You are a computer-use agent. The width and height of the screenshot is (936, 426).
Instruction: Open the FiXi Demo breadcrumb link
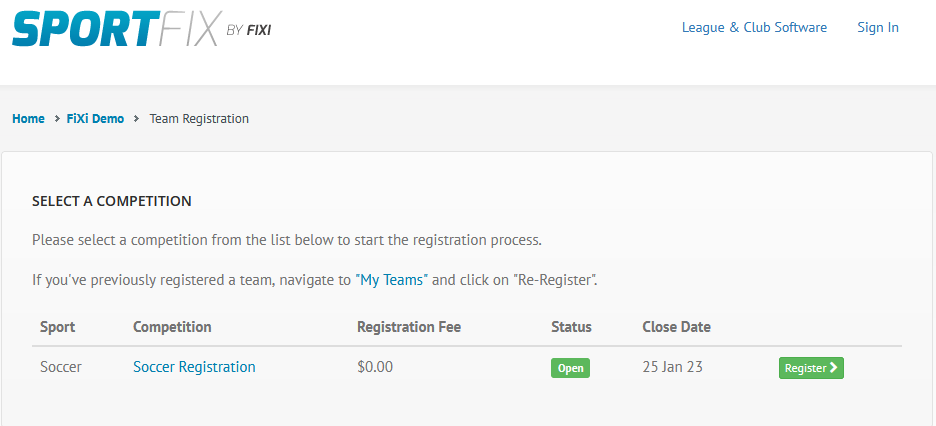click(96, 119)
